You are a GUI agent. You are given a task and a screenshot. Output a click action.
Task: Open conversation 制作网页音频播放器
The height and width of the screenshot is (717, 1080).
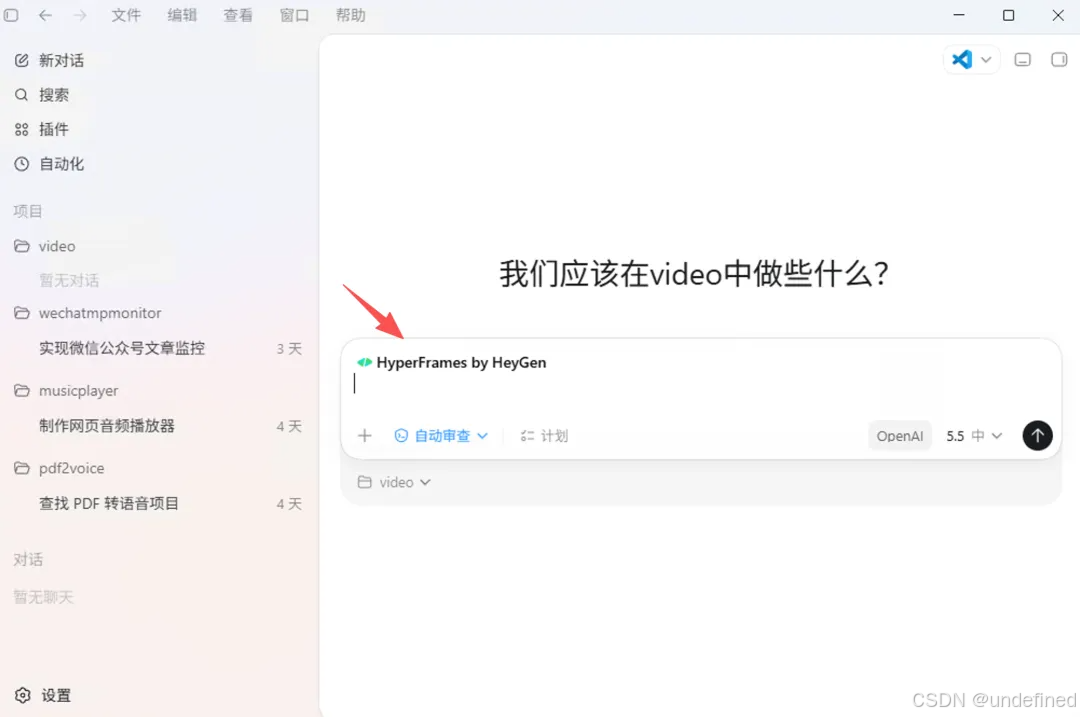(107, 426)
